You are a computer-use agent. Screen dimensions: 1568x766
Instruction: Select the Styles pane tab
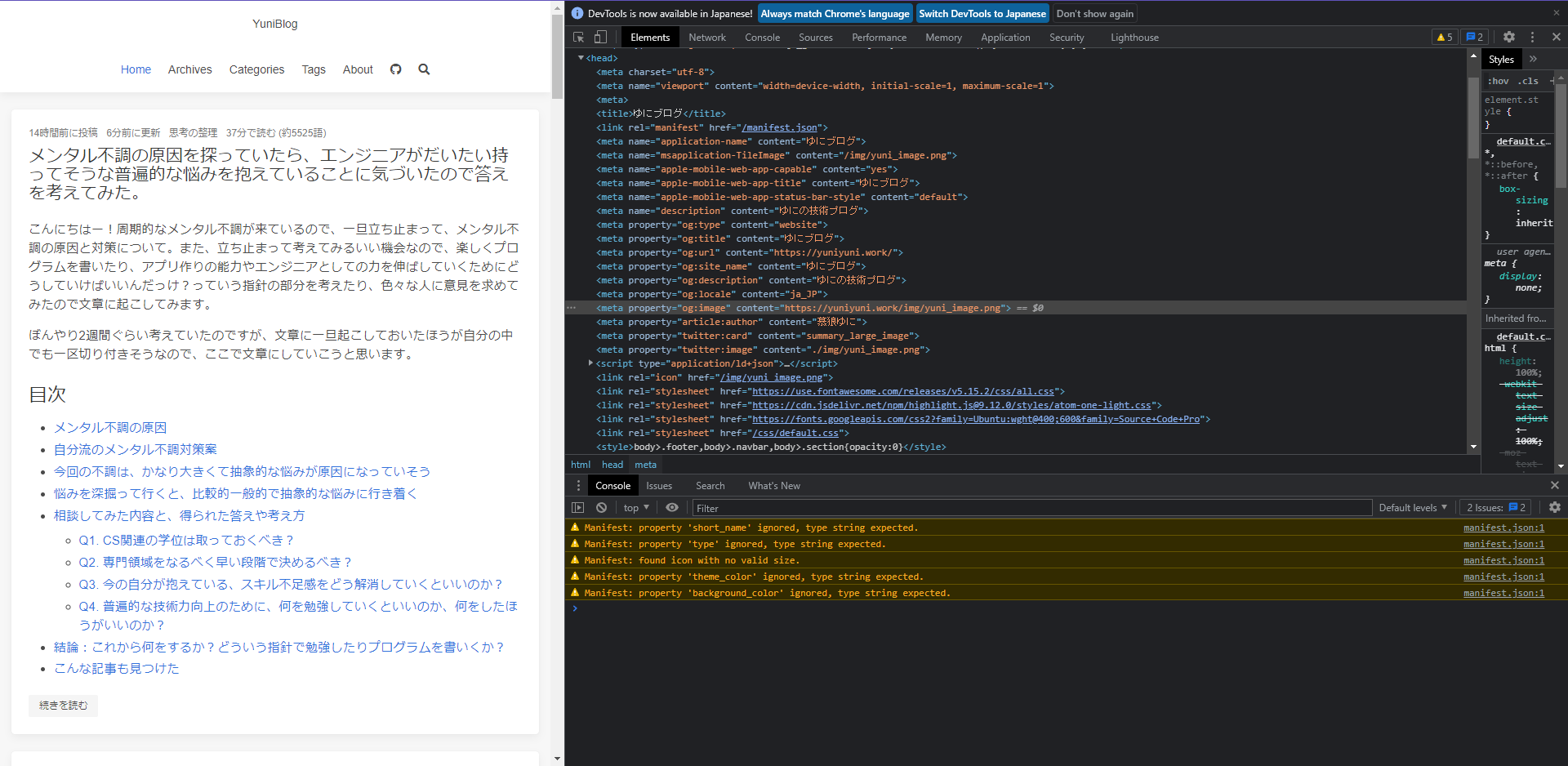[x=1501, y=59]
